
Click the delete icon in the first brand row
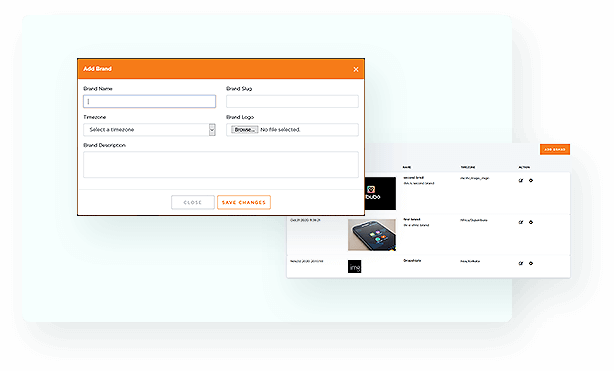coord(531,181)
